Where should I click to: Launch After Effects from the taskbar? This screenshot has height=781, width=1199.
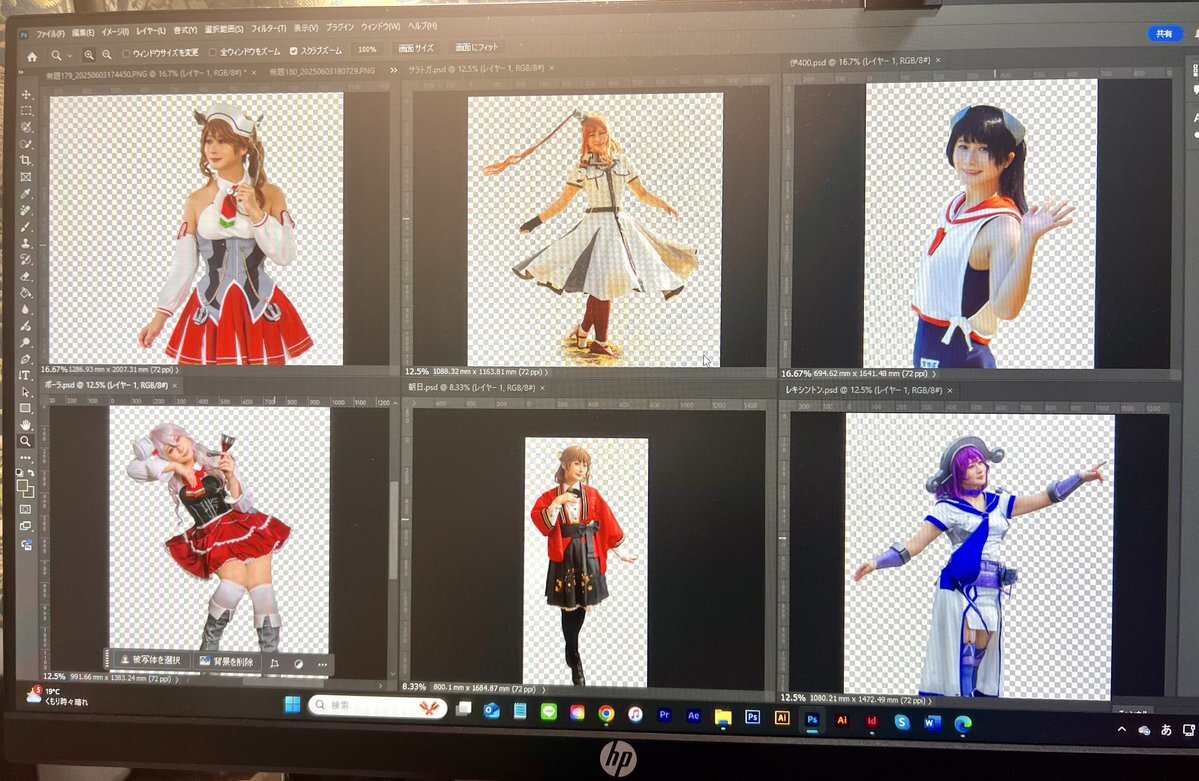tap(694, 717)
